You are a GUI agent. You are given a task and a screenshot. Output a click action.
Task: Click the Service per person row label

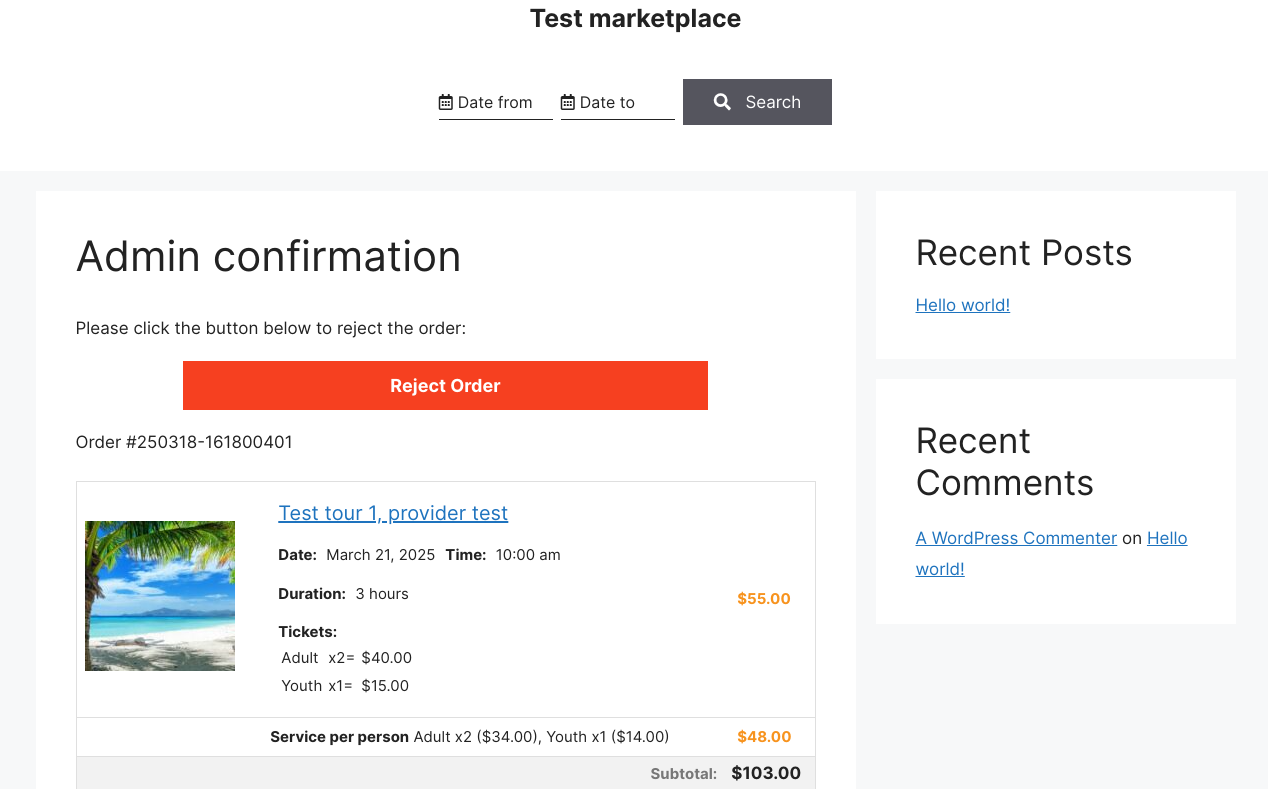[x=339, y=737]
